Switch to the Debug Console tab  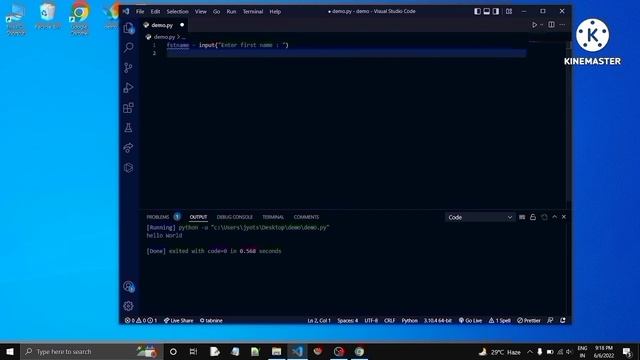pyautogui.click(x=235, y=217)
